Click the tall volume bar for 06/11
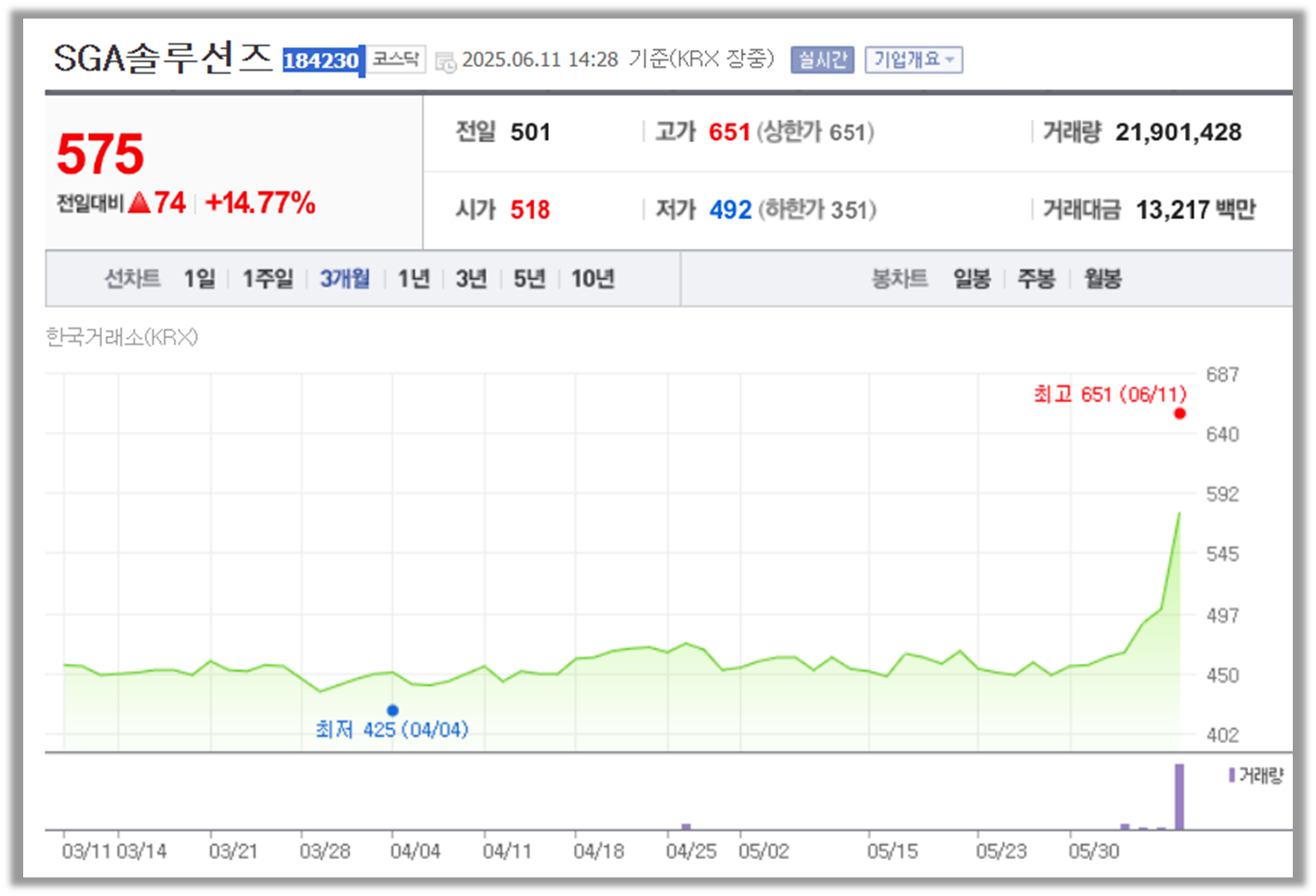1316x896 pixels. 1179,796
